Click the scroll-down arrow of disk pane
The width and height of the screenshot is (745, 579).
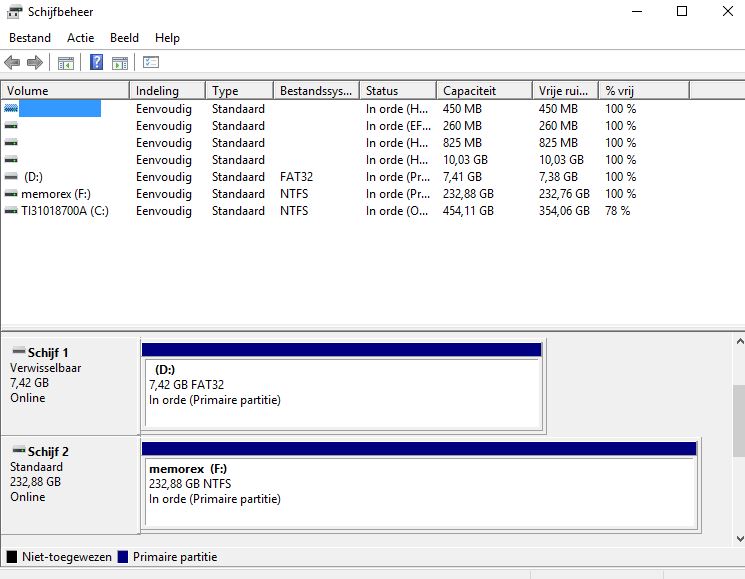(x=739, y=538)
